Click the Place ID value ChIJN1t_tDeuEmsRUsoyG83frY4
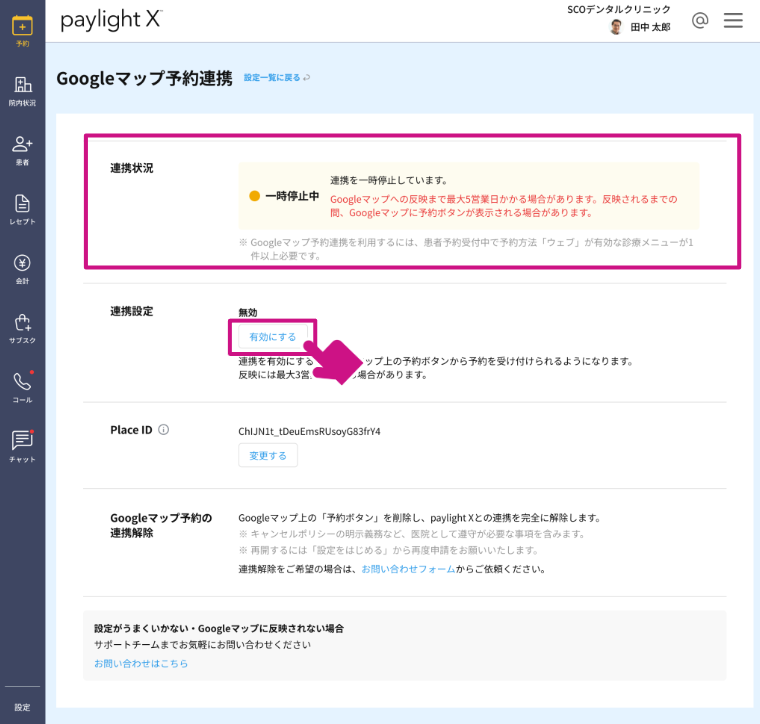 (309, 431)
